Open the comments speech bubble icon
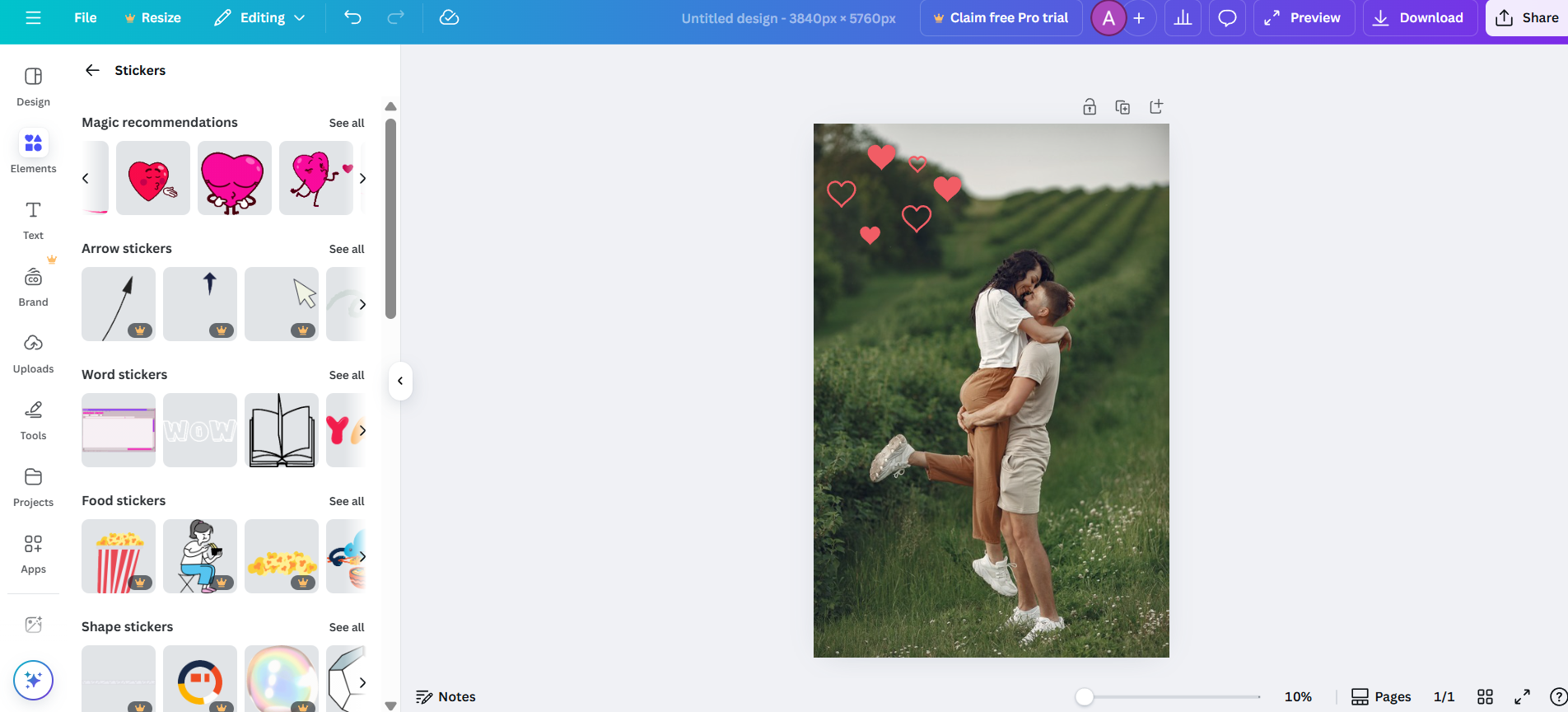Screen dimensions: 1568x712 (x=1227, y=18)
